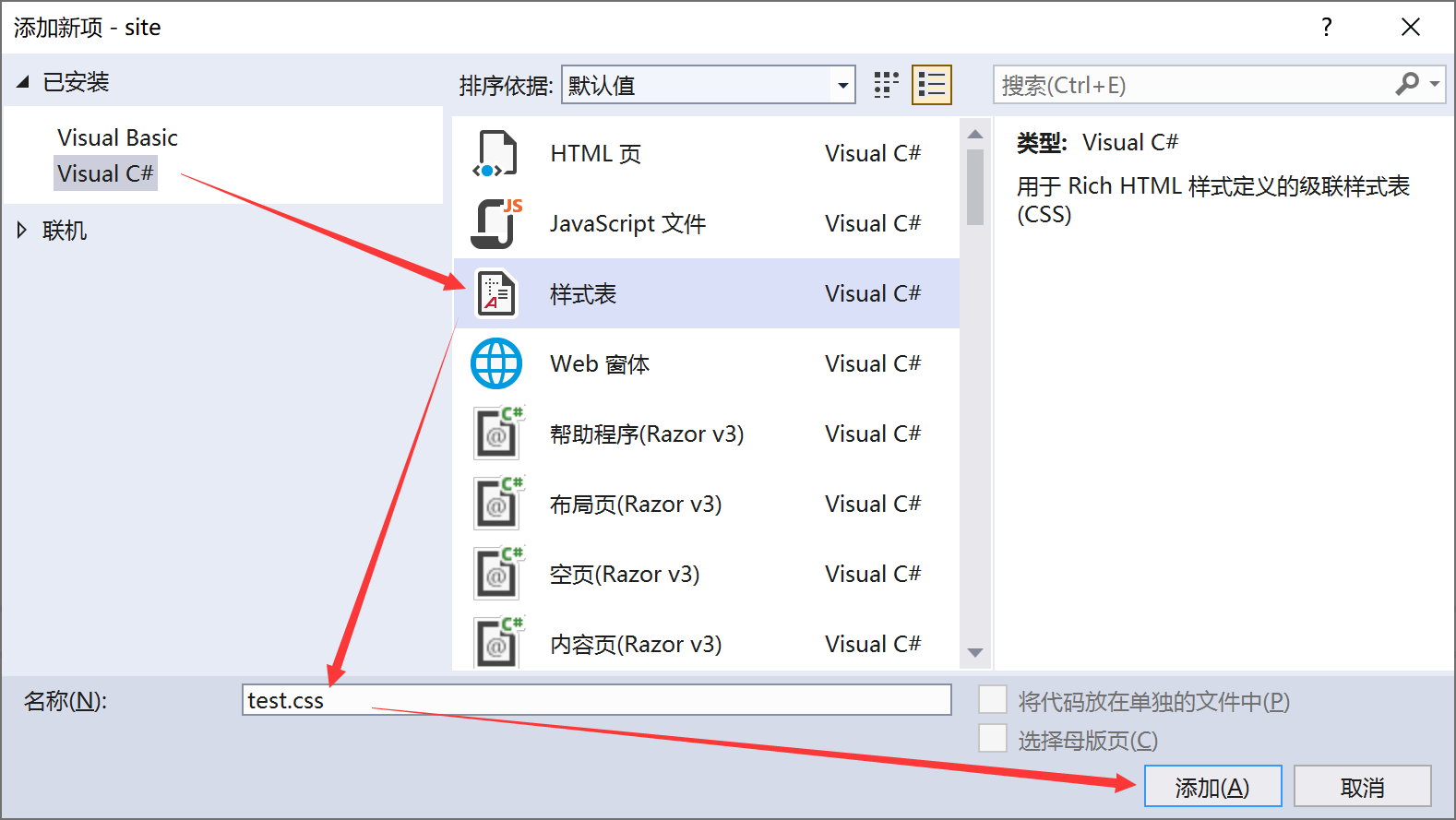Click the 名称 test.css input field
Viewport: 1456px width, 820px height.
click(x=597, y=700)
